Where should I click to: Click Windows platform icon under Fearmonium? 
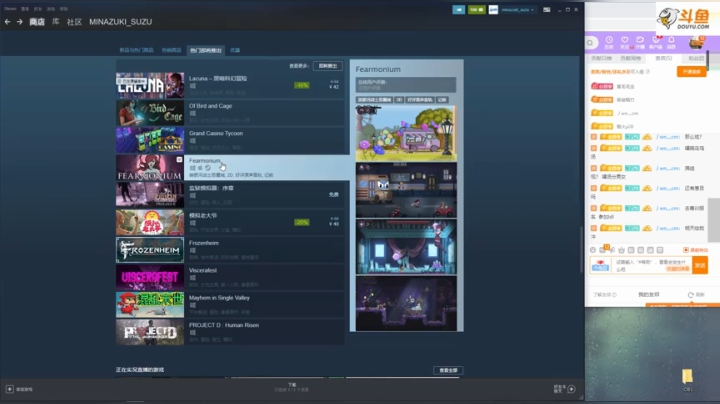192,168
